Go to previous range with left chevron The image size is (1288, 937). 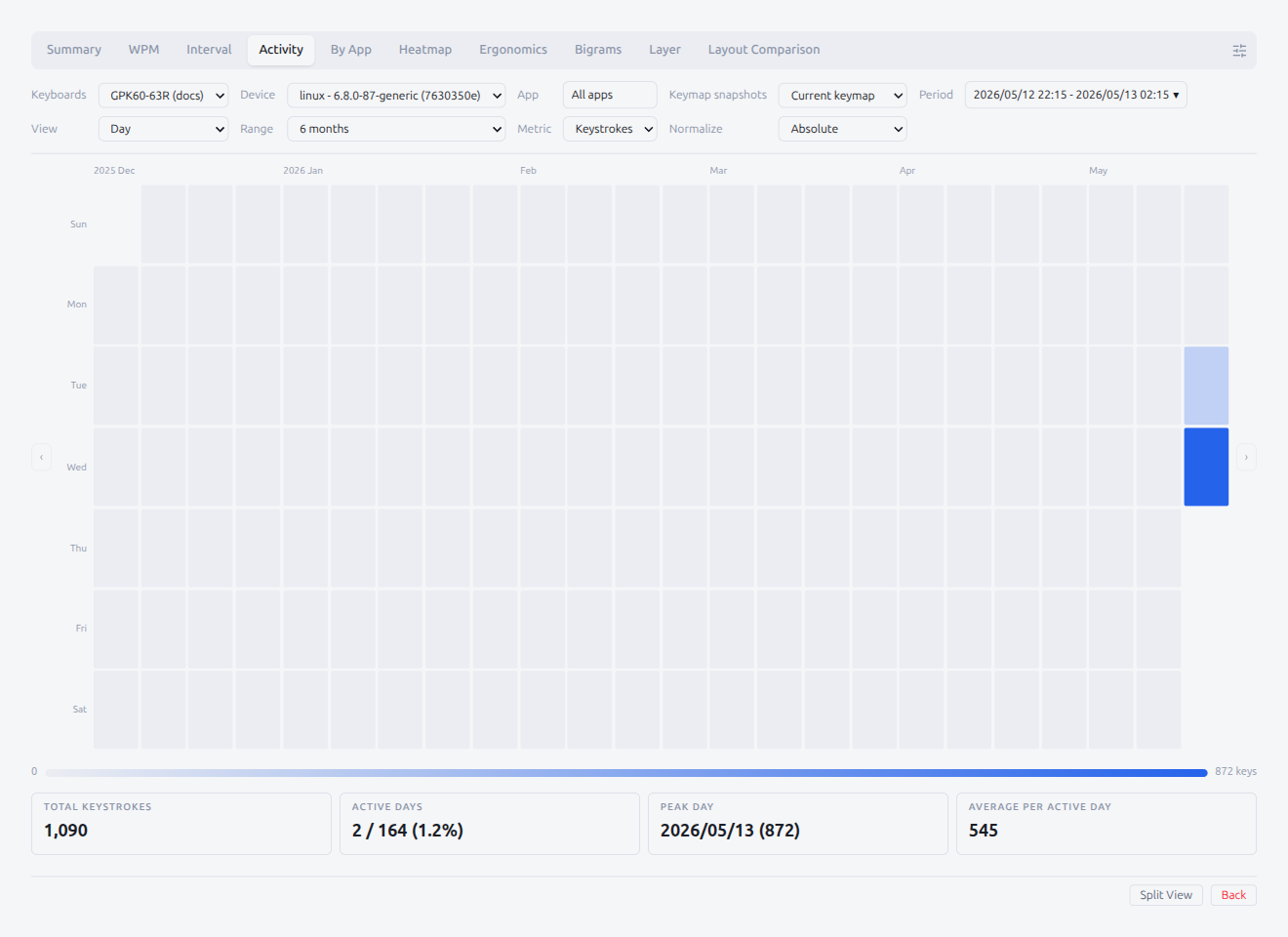(41, 457)
